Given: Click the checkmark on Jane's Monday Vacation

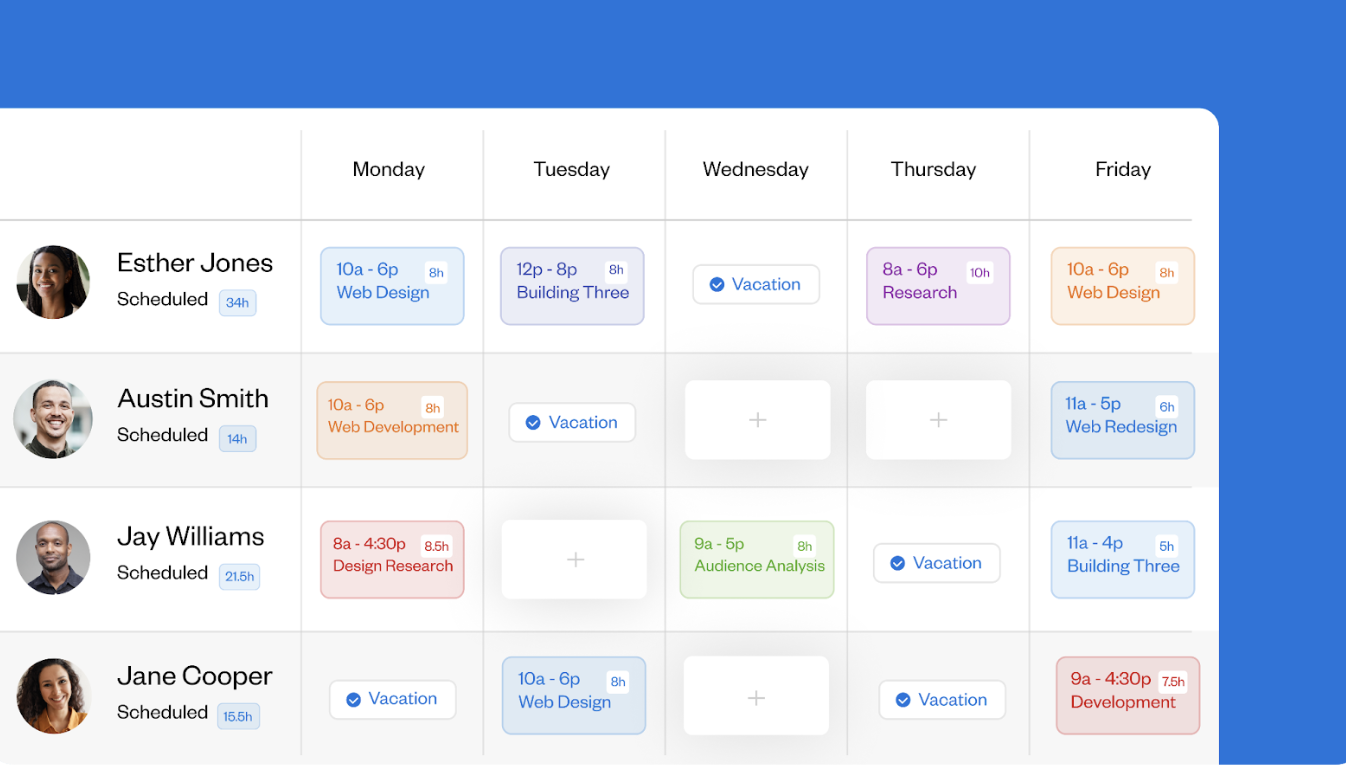Looking at the screenshot, I should [x=353, y=700].
